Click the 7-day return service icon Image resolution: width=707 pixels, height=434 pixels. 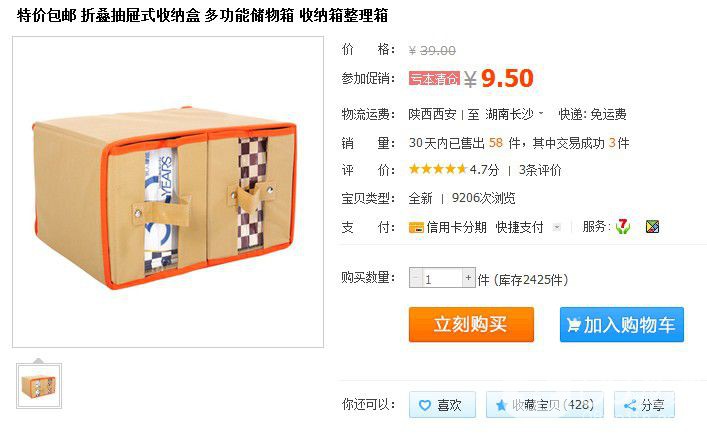623,226
